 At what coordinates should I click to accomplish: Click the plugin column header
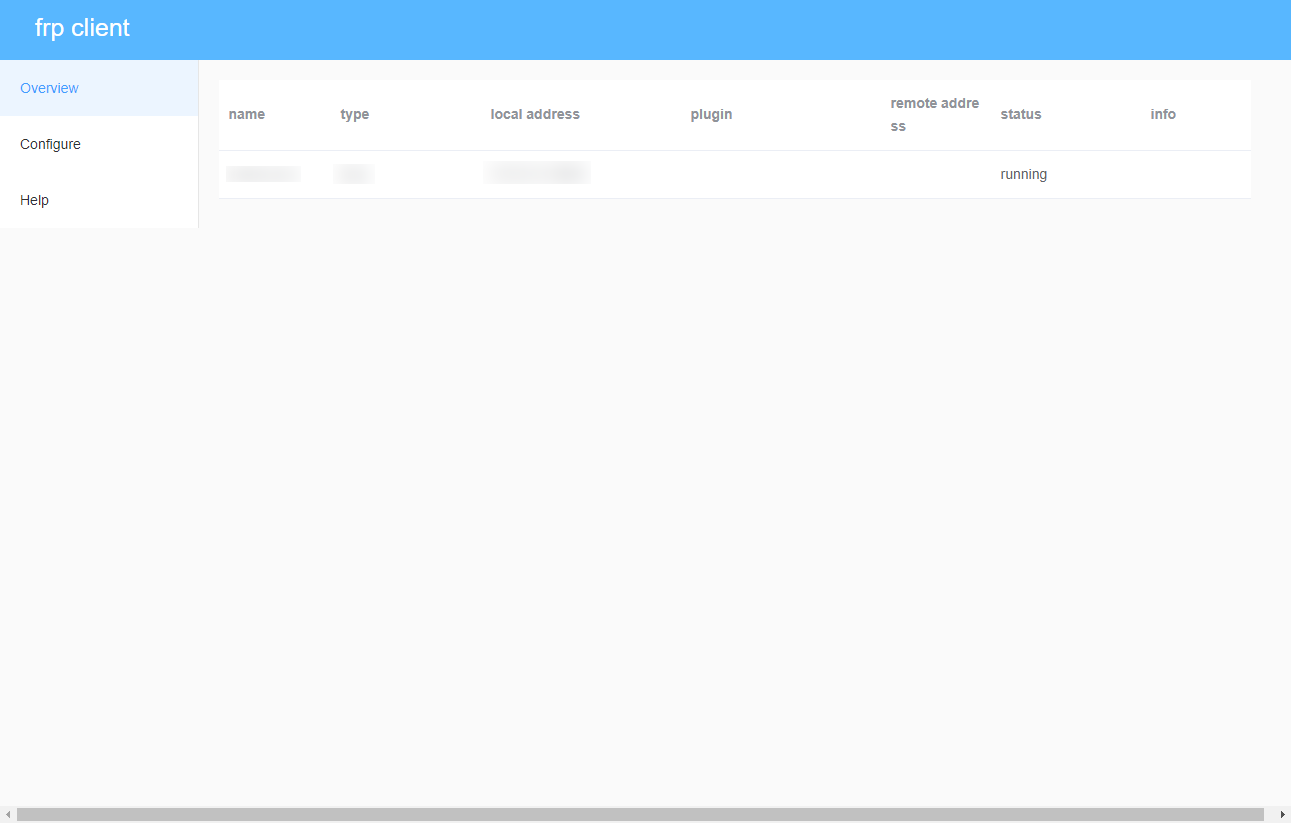point(711,114)
